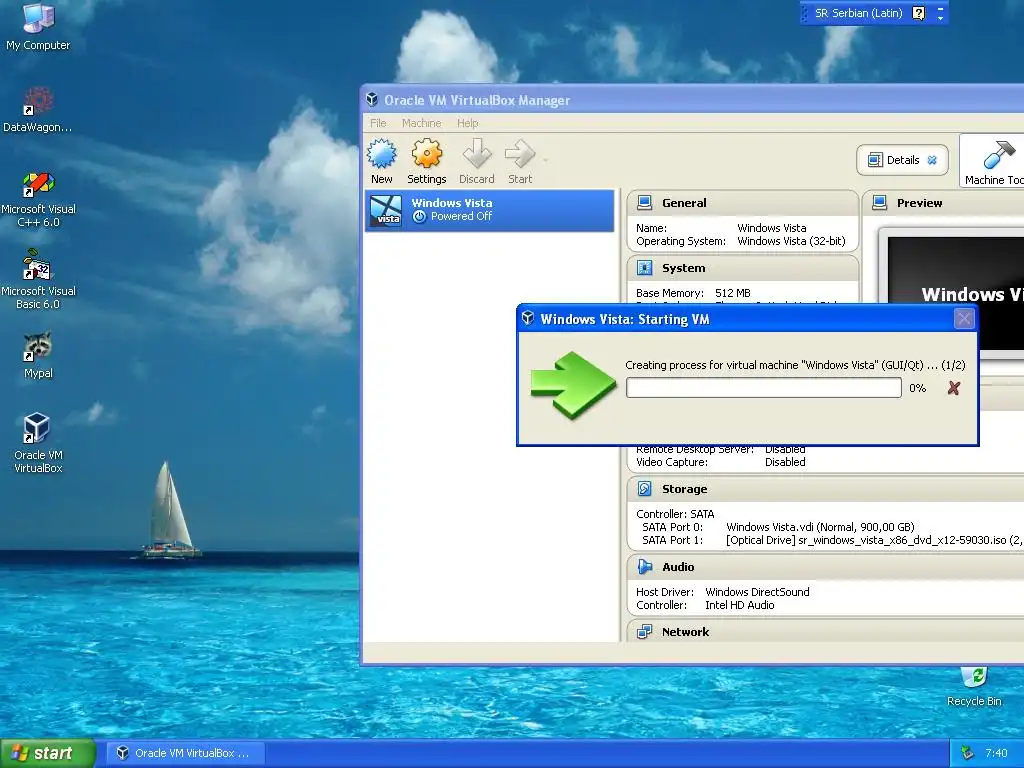This screenshot has width=1024, height=768.
Task: Open the Machine menu
Action: pyautogui.click(x=421, y=123)
